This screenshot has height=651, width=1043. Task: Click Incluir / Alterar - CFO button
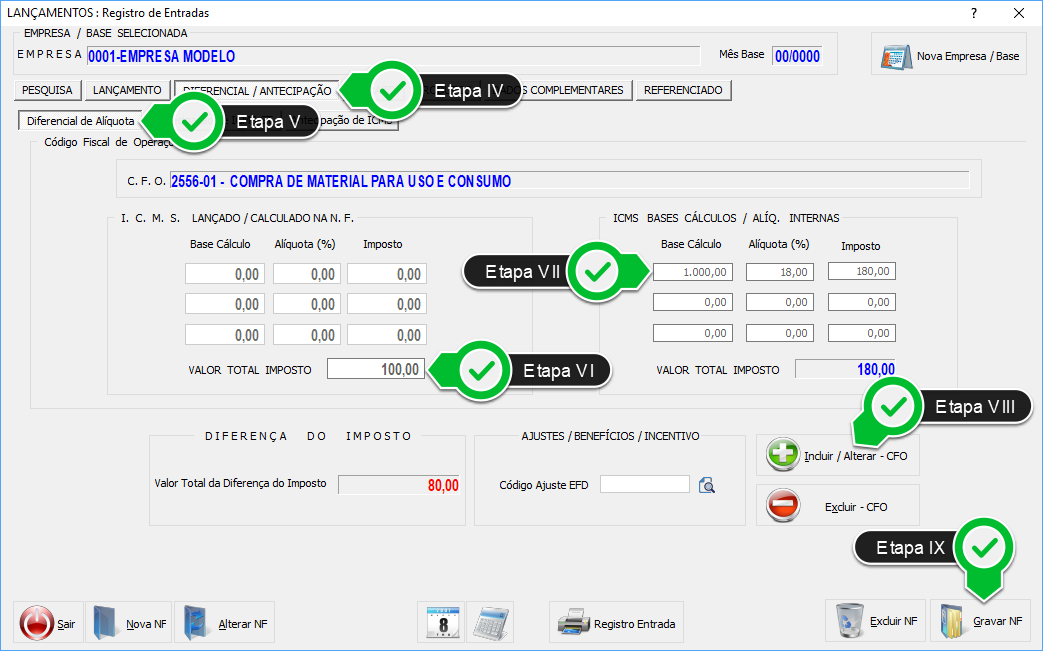click(837, 456)
